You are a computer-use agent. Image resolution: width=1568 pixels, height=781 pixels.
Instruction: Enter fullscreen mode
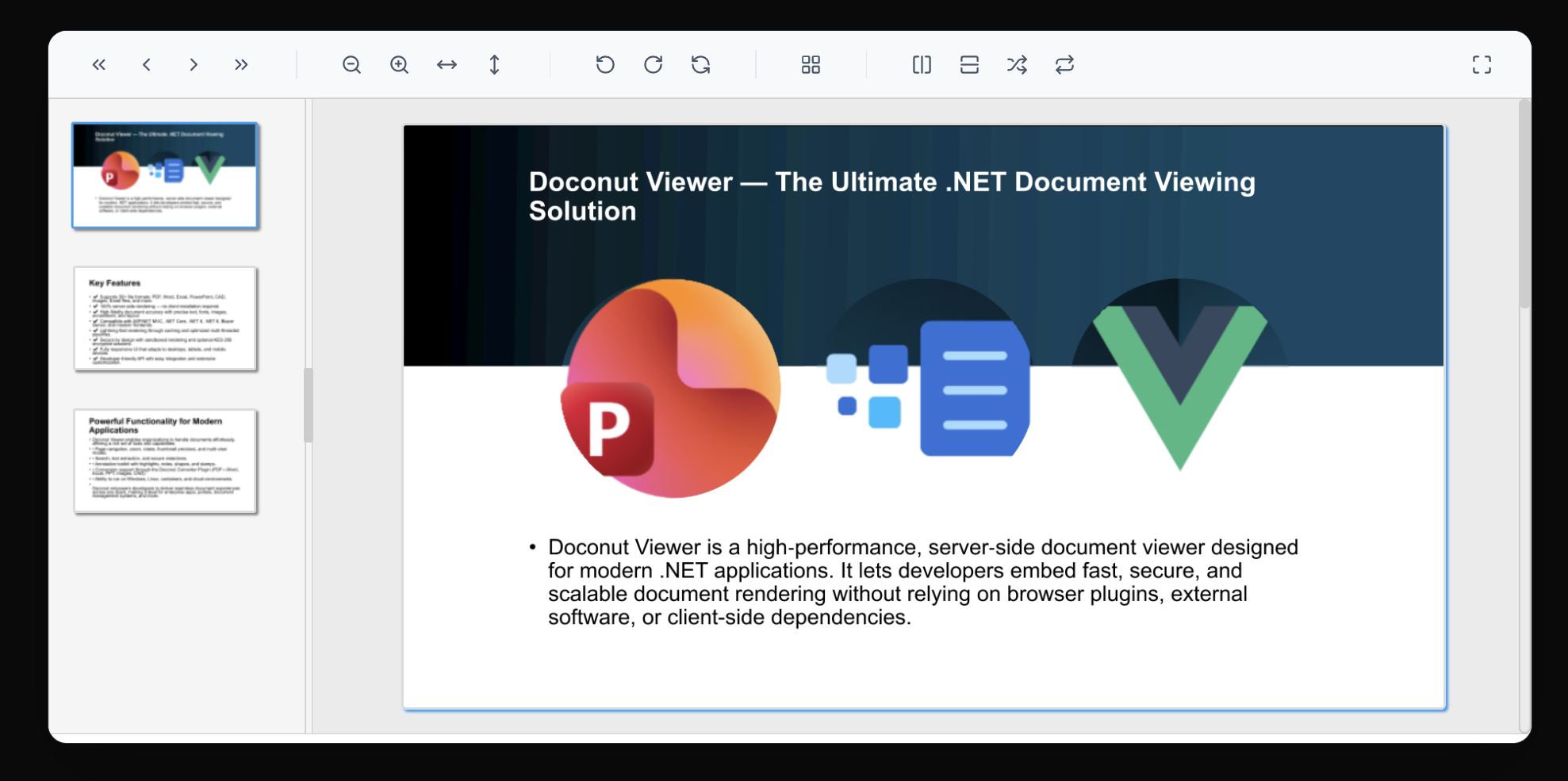tap(1482, 65)
